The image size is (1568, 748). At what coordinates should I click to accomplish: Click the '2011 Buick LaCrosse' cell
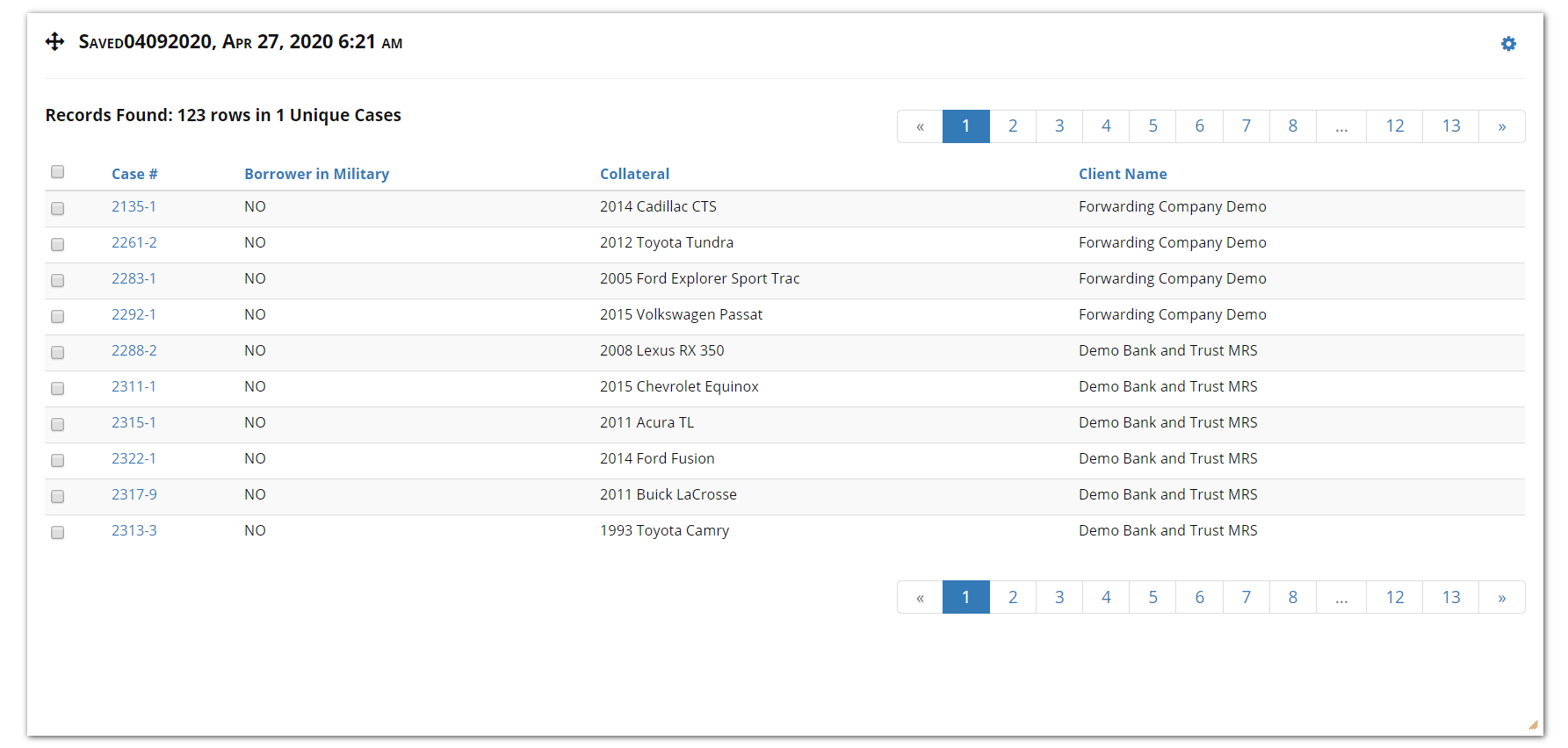click(668, 494)
